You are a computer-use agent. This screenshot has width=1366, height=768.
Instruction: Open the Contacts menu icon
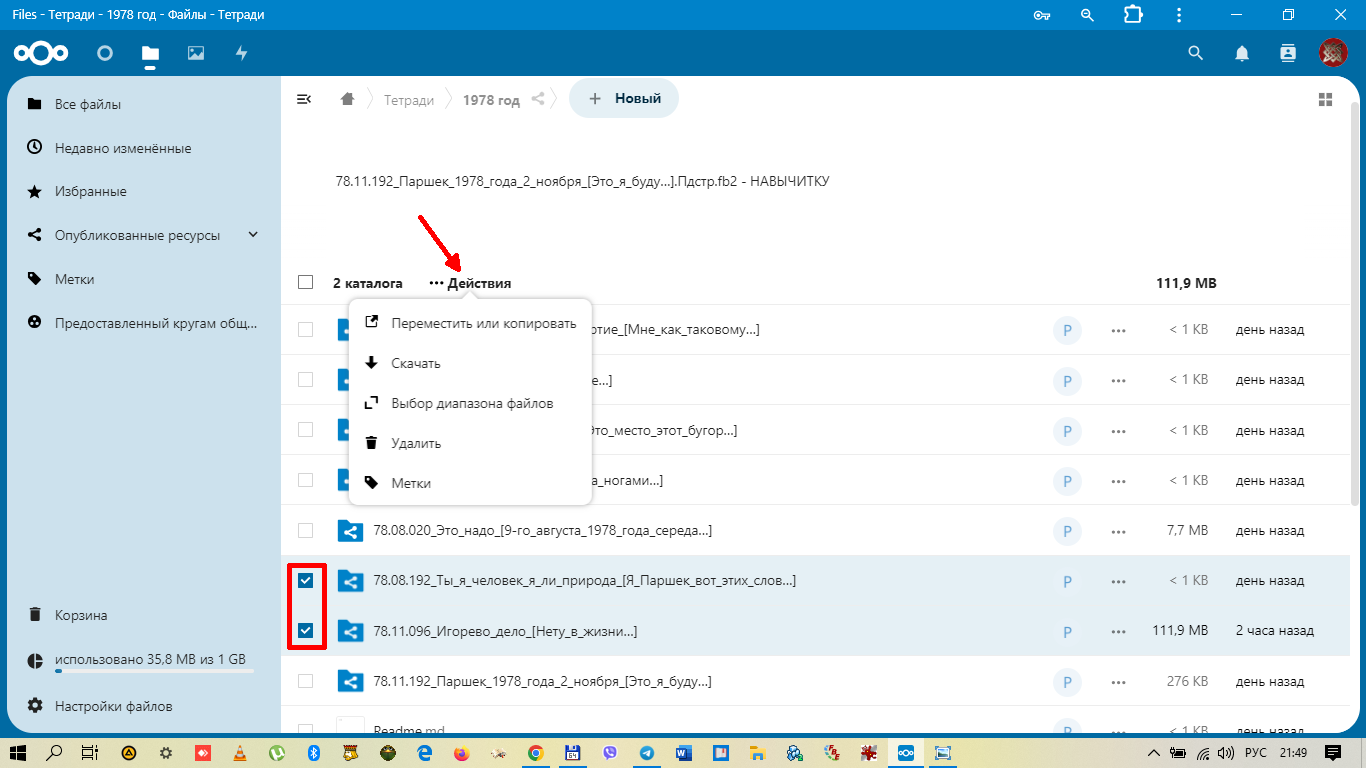pyautogui.click(x=1287, y=53)
